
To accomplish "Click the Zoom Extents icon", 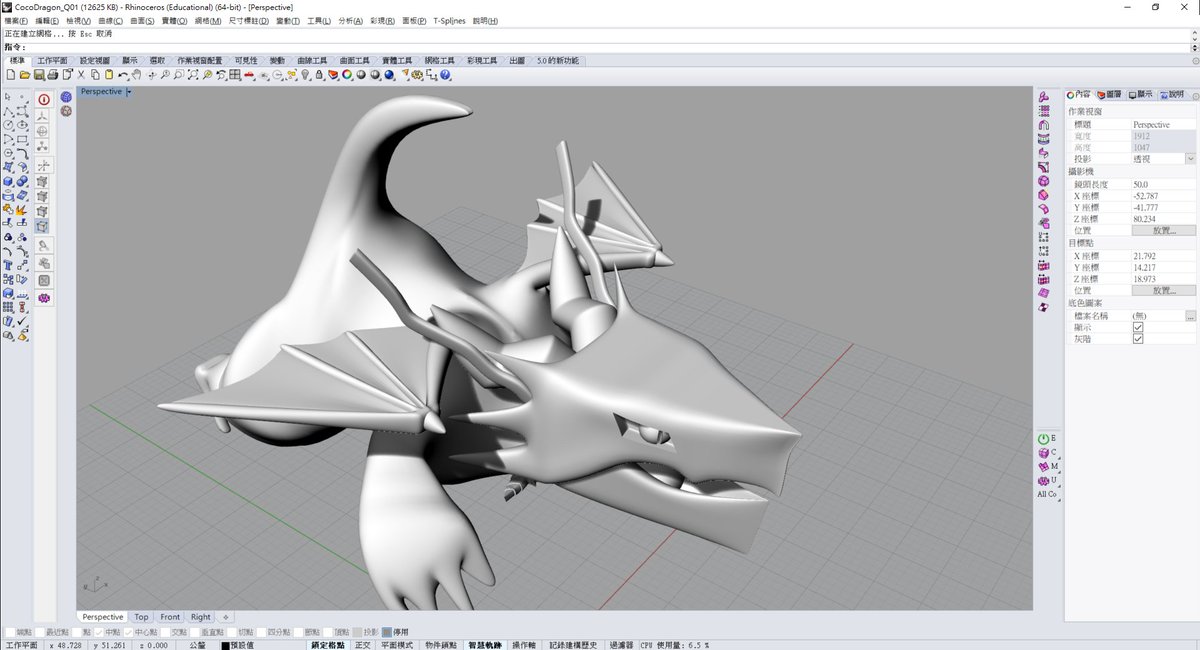I will tap(193, 75).
